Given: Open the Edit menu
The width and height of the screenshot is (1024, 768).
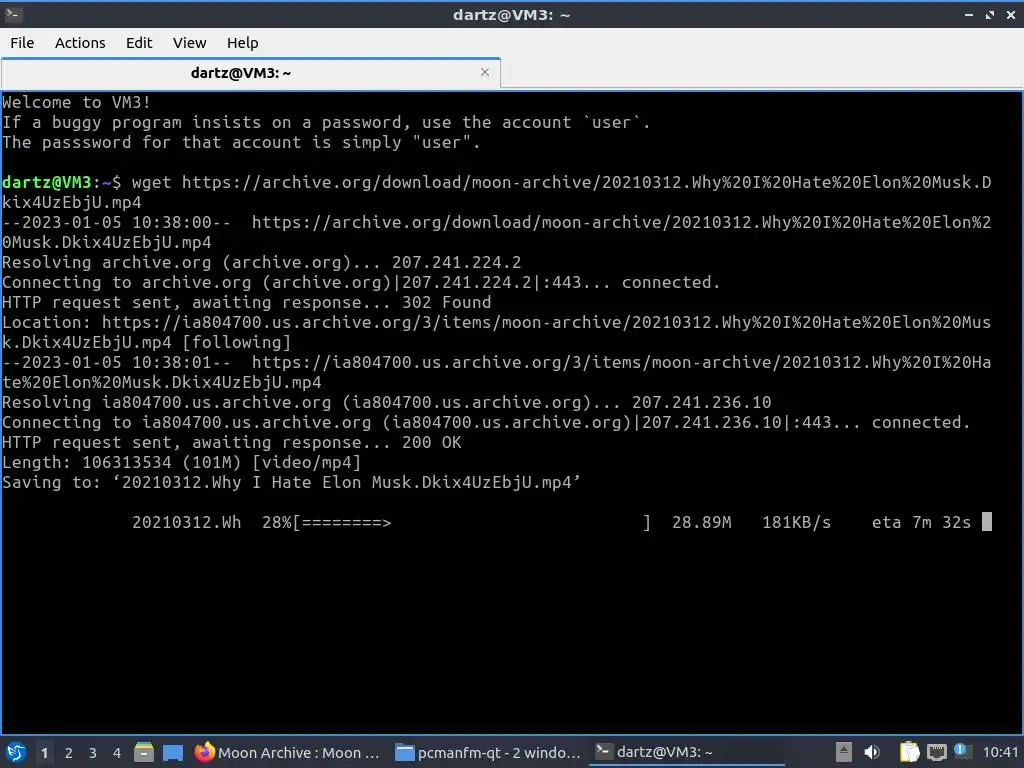Looking at the screenshot, I should [138, 43].
